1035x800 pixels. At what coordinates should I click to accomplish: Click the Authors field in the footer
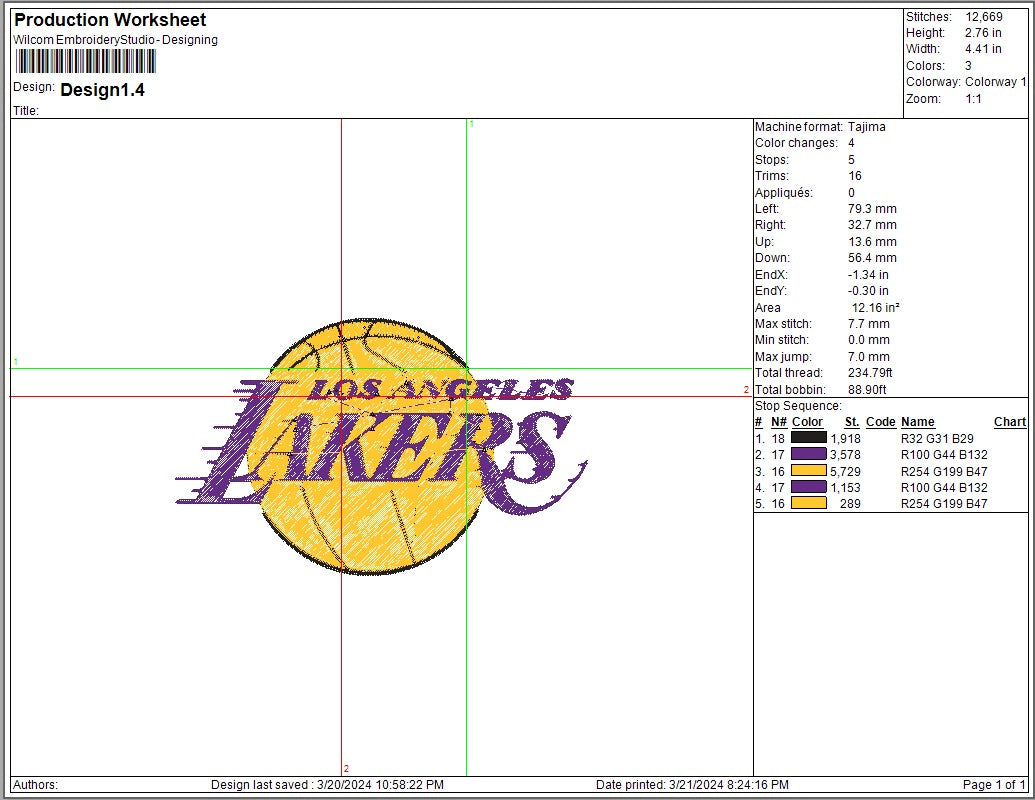pos(35,786)
